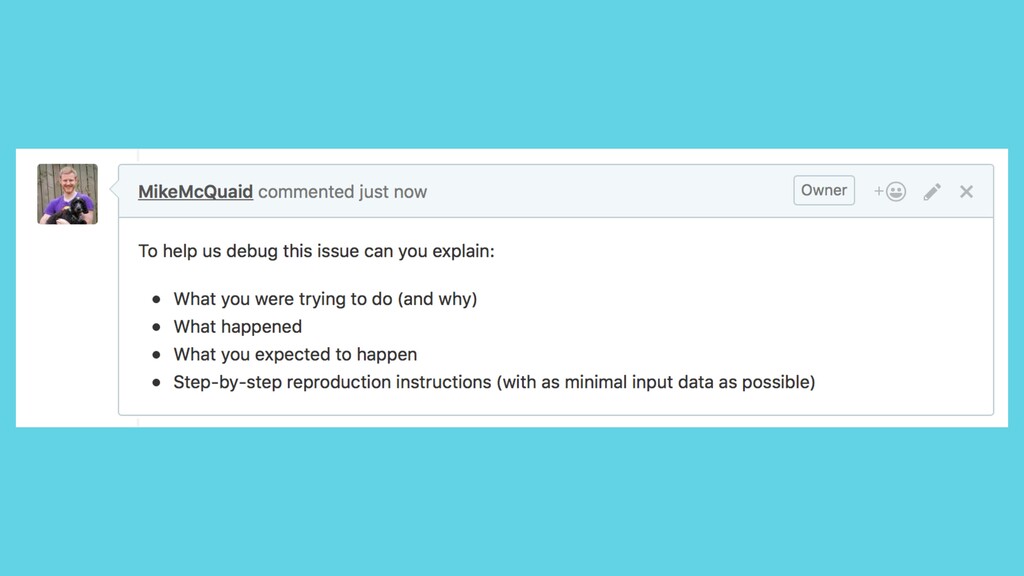The width and height of the screenshot is (1024, 576).
Task: Click the plus sign beside the smiley
Action: pos(879,191)
